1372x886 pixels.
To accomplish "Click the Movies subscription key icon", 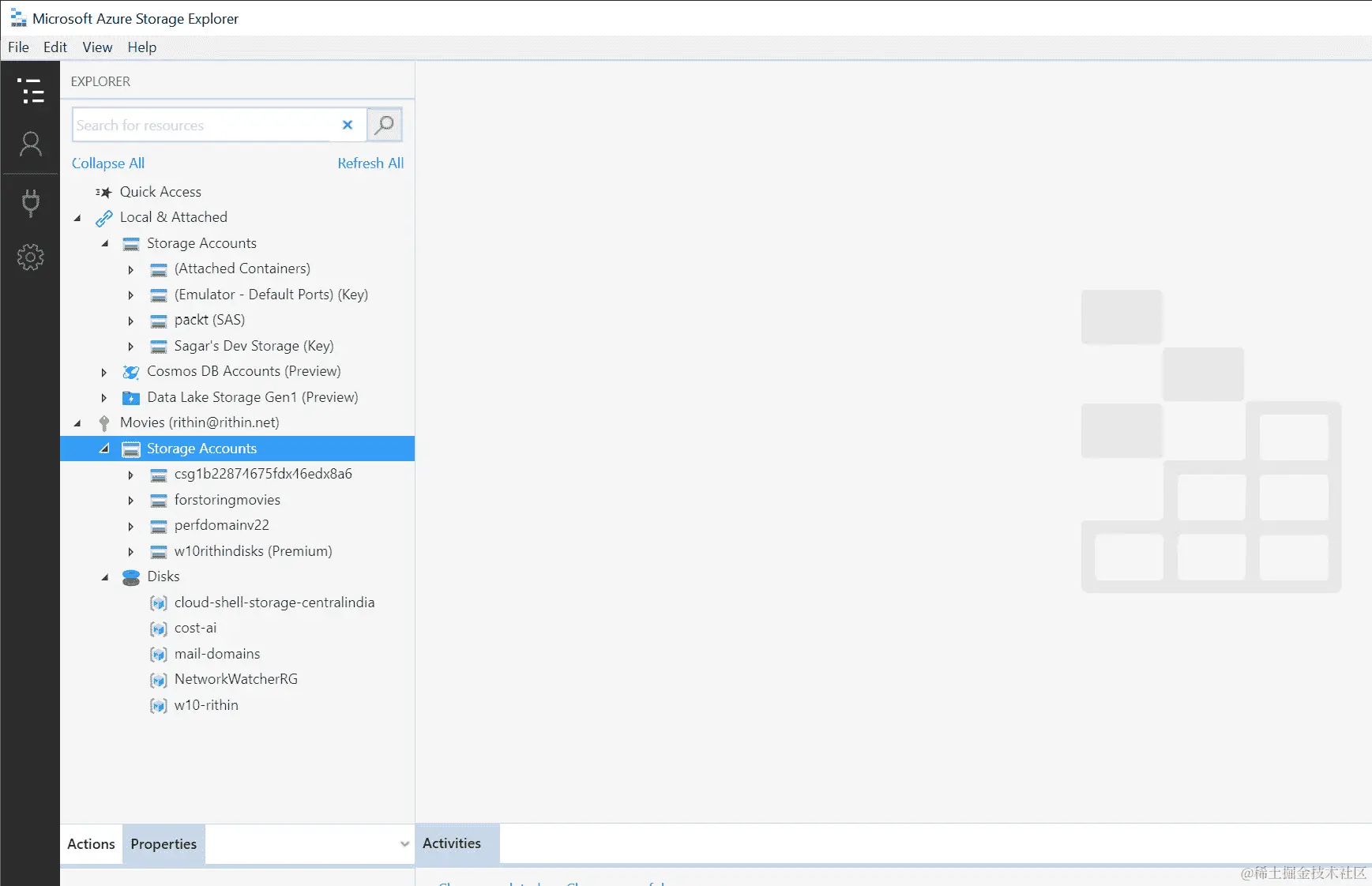I will (x=103, y=423).
